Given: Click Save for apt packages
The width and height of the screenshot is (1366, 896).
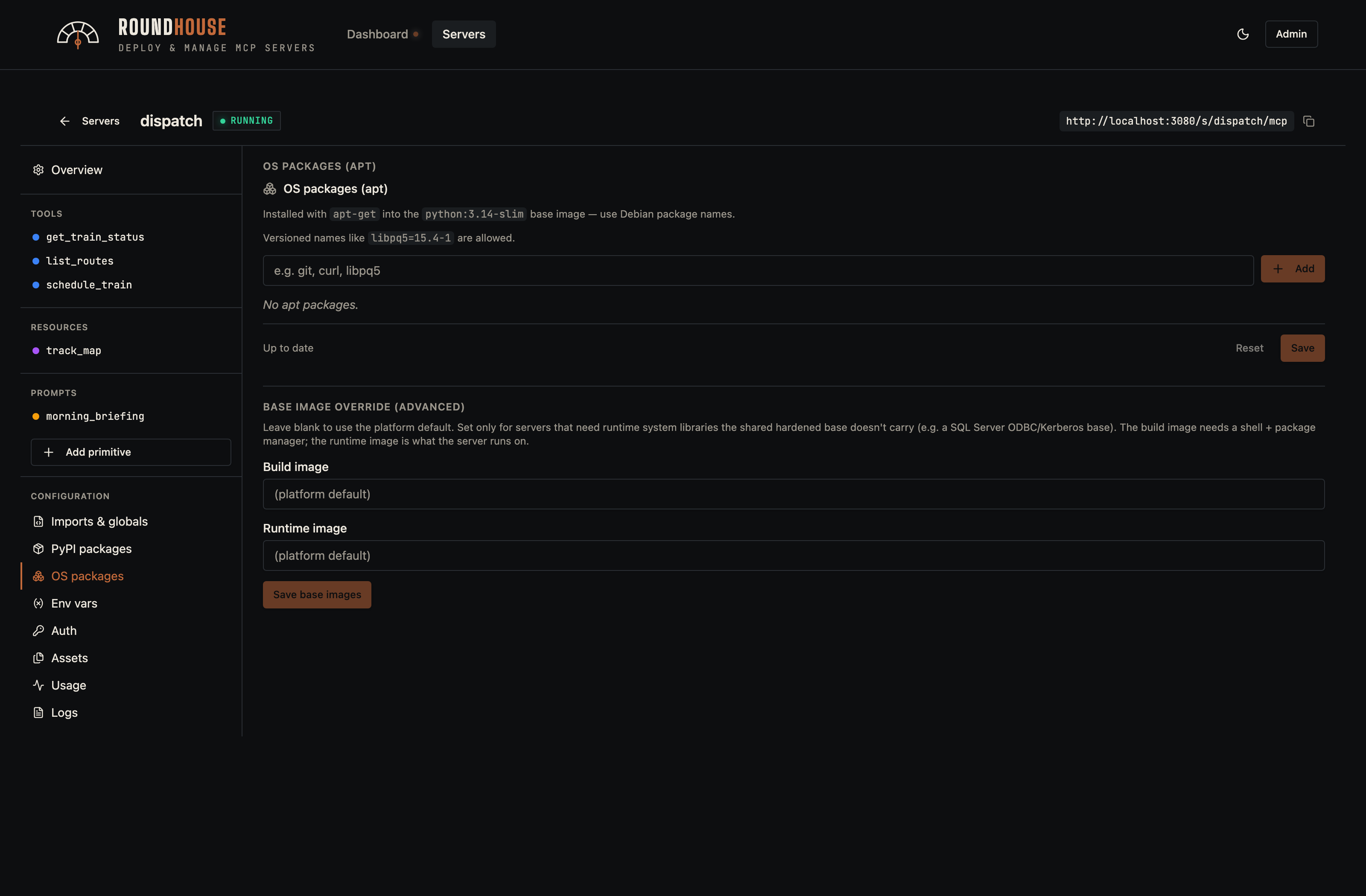Looking at the screenshot, I should [1302, 348].
